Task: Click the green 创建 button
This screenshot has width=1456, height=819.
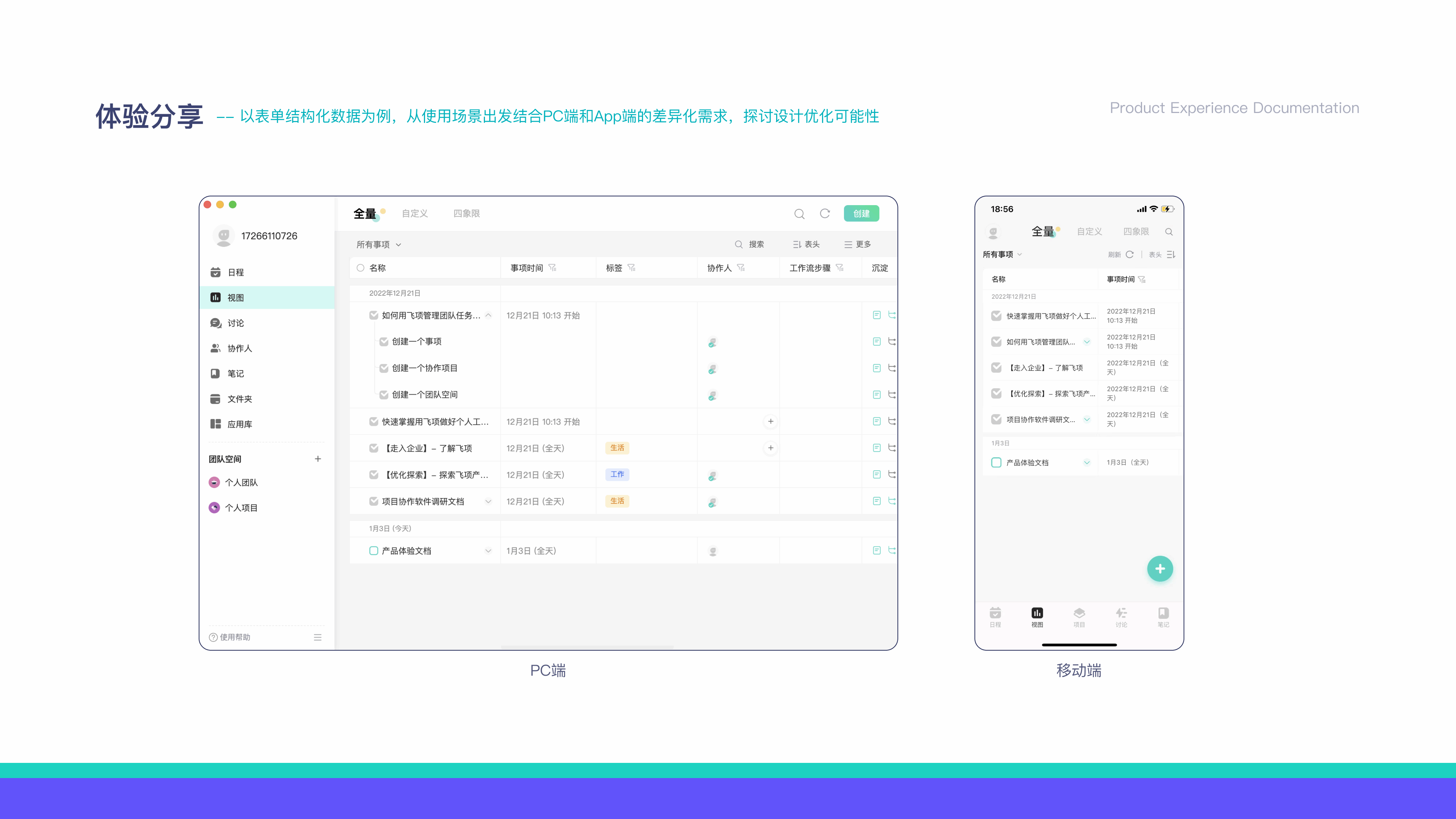Action: (861, 213)
